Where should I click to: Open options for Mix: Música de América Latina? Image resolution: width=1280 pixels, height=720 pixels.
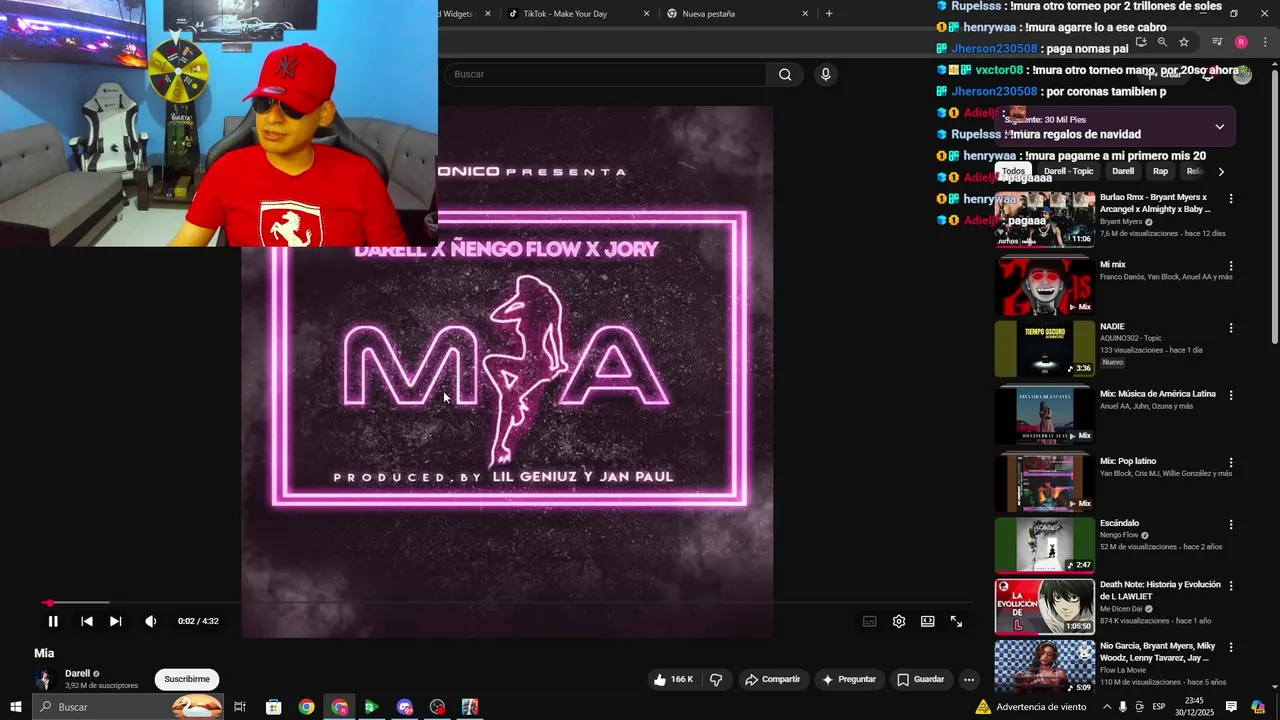point(1231,395)
